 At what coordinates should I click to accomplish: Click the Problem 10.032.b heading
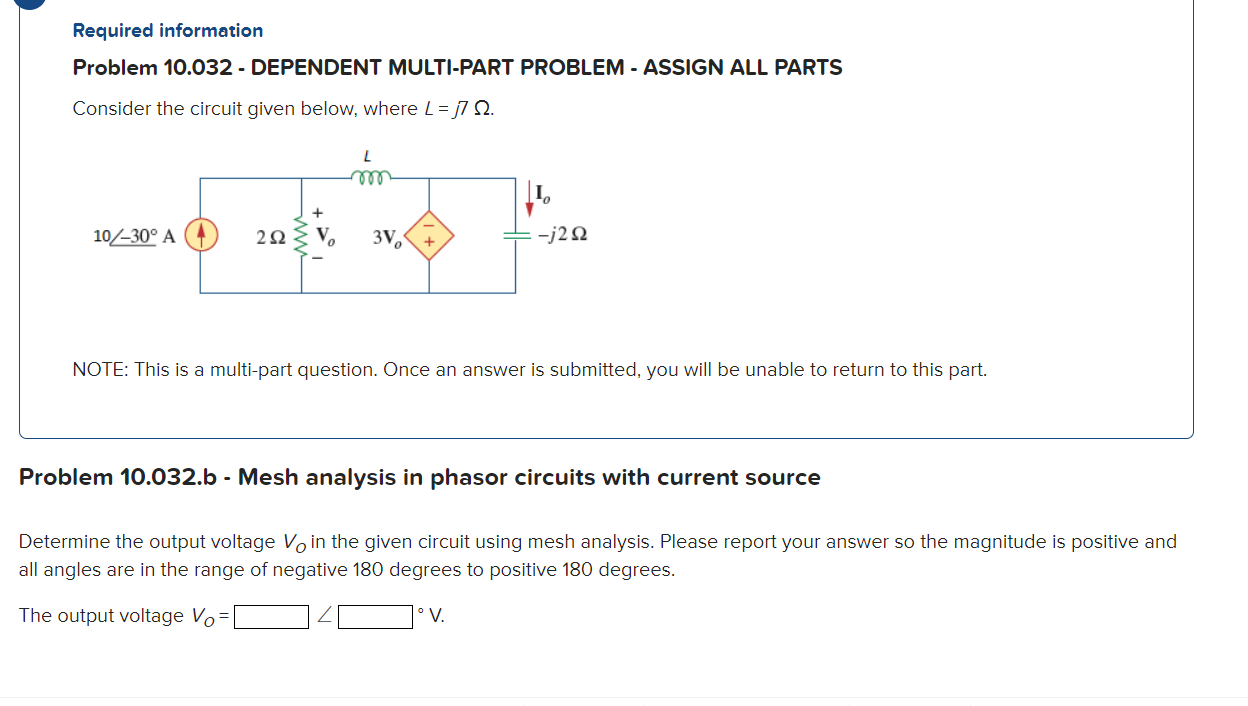[420, 477]
